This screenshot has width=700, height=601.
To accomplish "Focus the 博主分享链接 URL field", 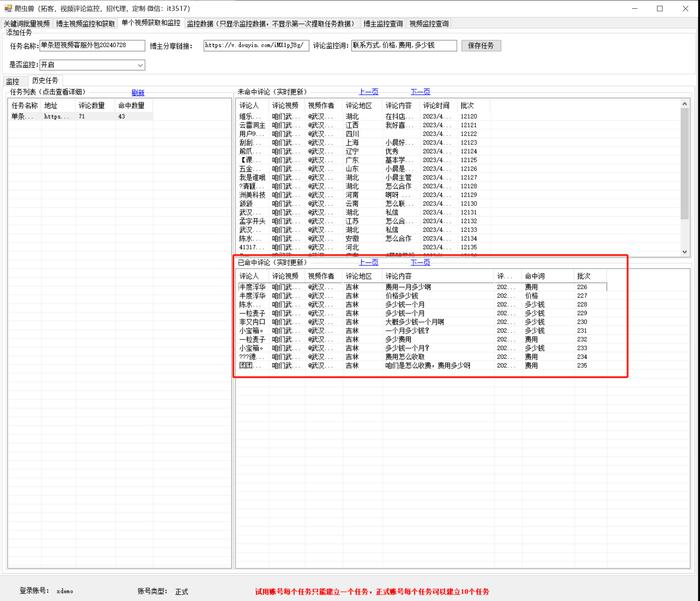I will point(256,46).
